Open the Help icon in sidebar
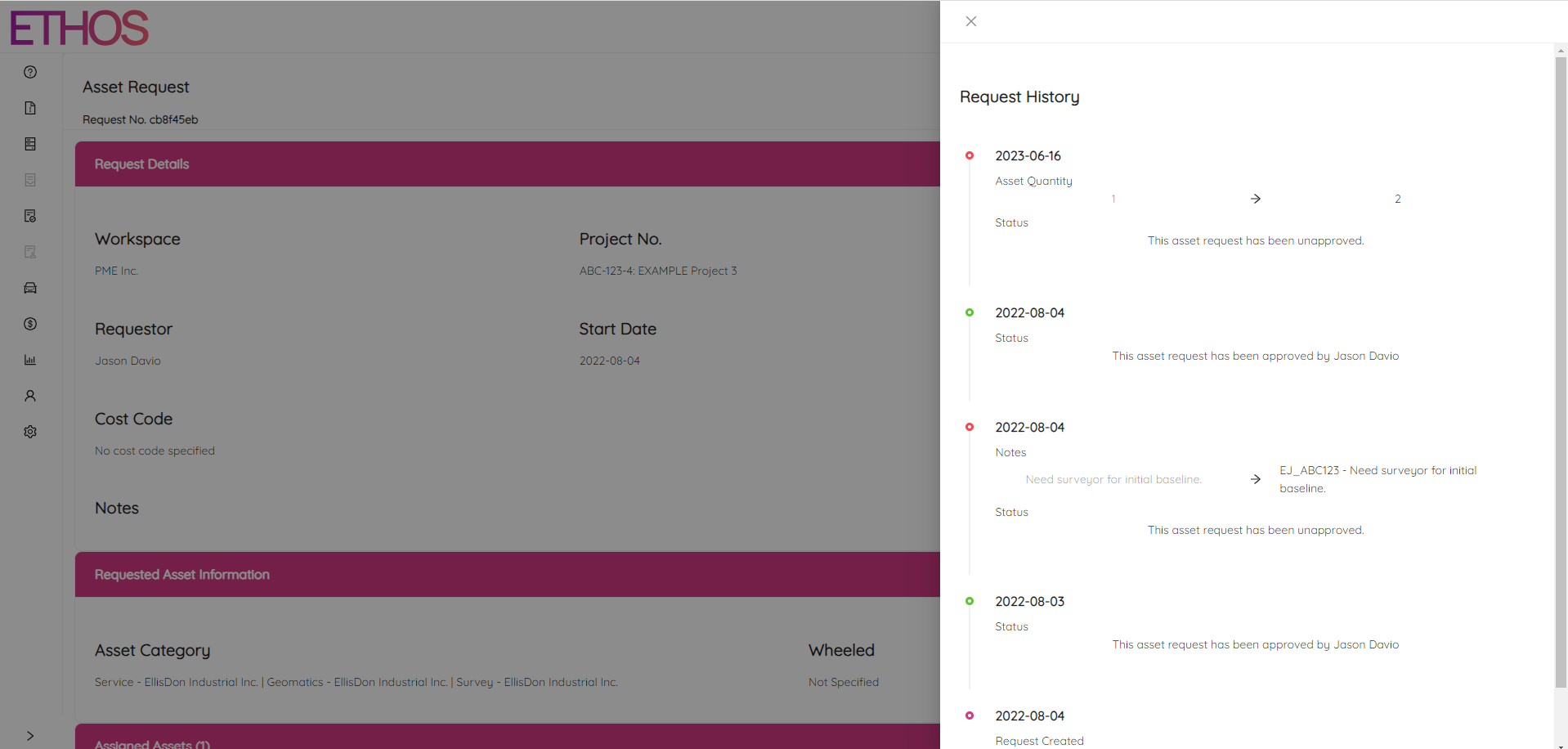The height and width of the screenshot is (749, 1568). [30, 72]
